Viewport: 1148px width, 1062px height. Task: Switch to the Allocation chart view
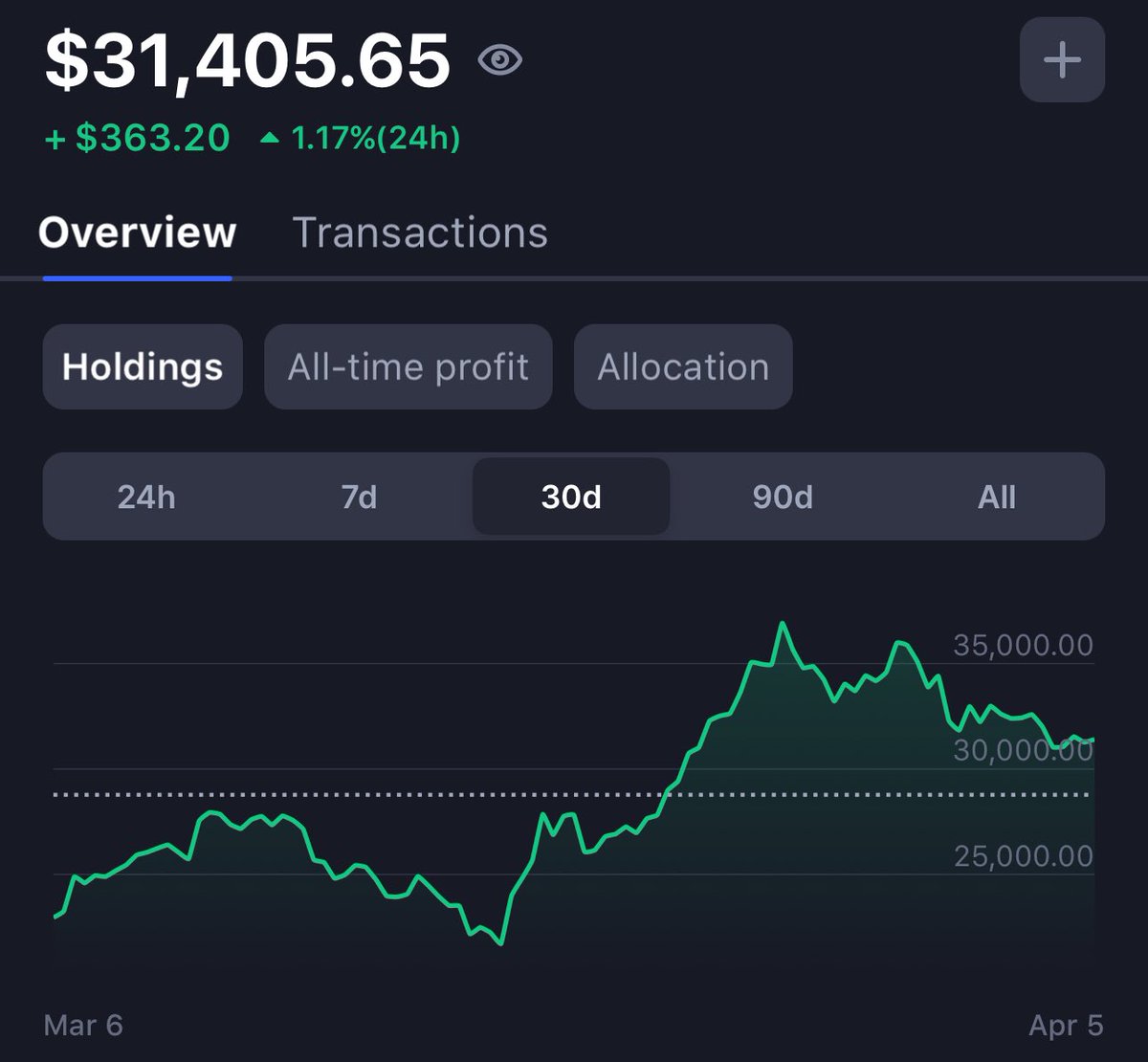682,366
